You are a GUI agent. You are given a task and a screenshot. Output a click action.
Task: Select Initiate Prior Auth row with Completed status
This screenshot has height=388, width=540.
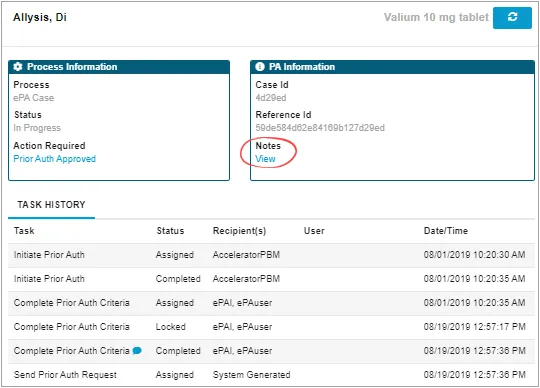(x=271, y=279)
